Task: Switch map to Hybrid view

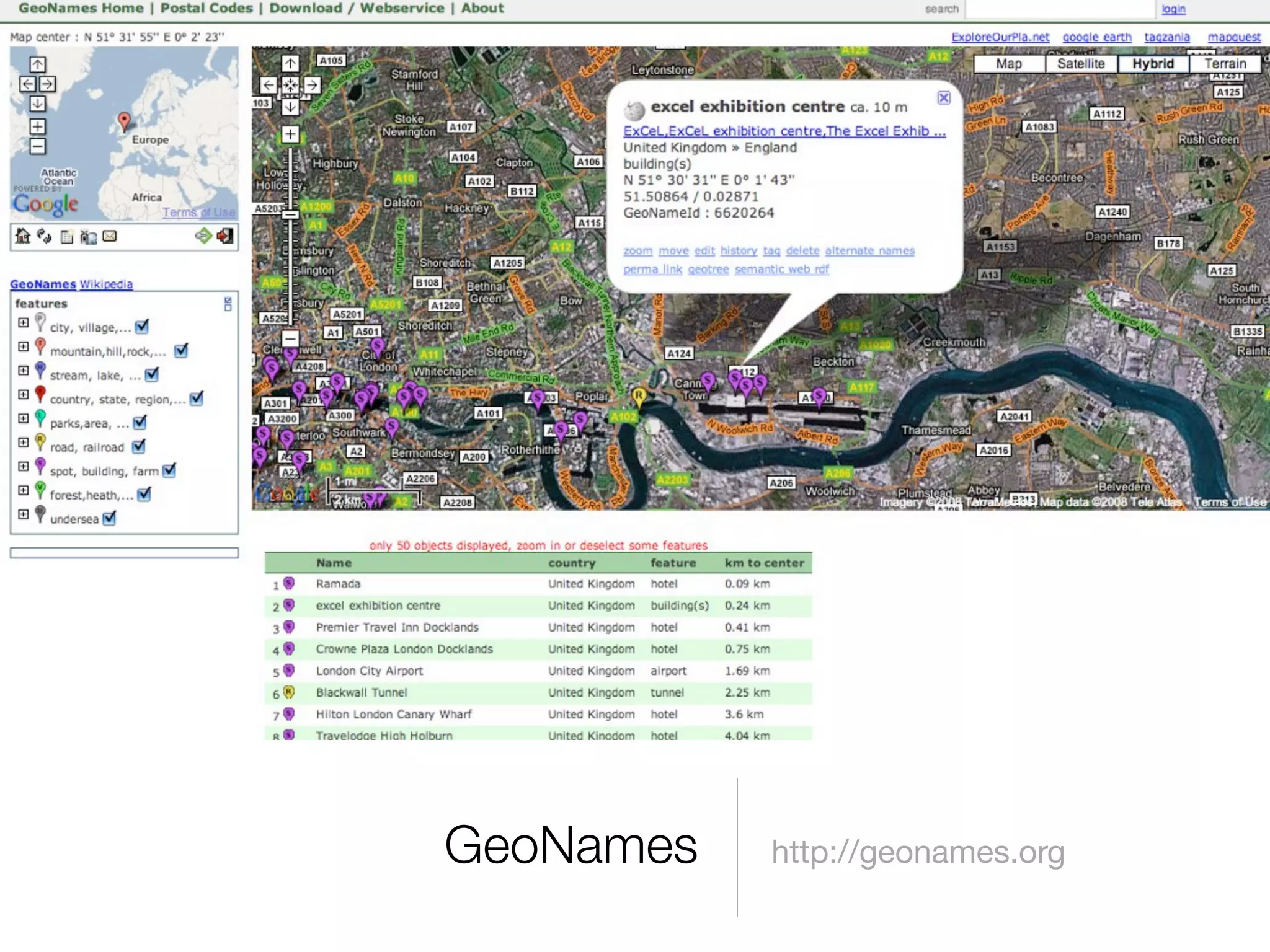Action: pos(1153,64)
